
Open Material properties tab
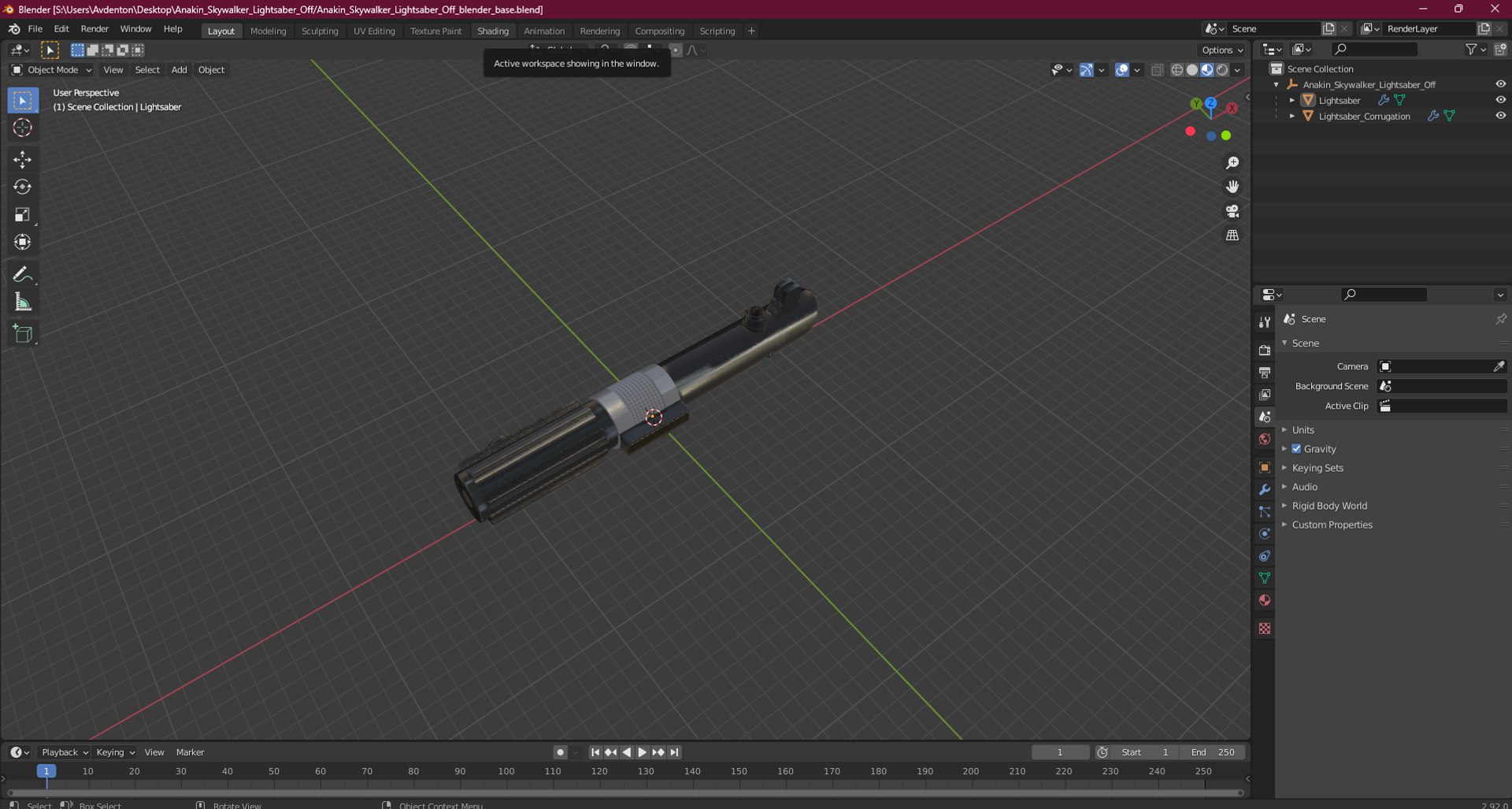pyautogui.click(x=1265, y=600)
